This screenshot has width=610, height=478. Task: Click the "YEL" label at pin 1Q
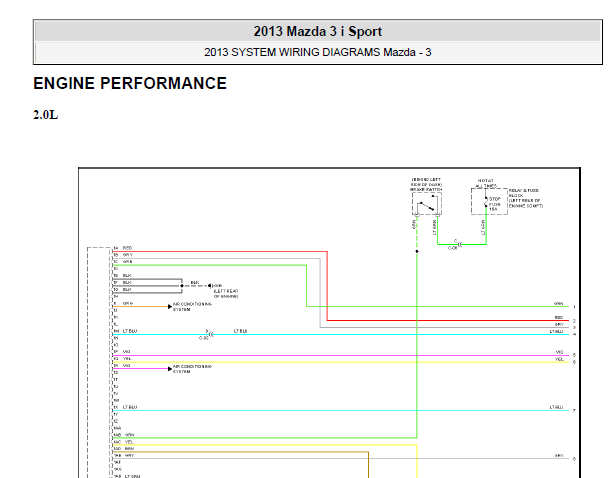[x=127, y=359]
